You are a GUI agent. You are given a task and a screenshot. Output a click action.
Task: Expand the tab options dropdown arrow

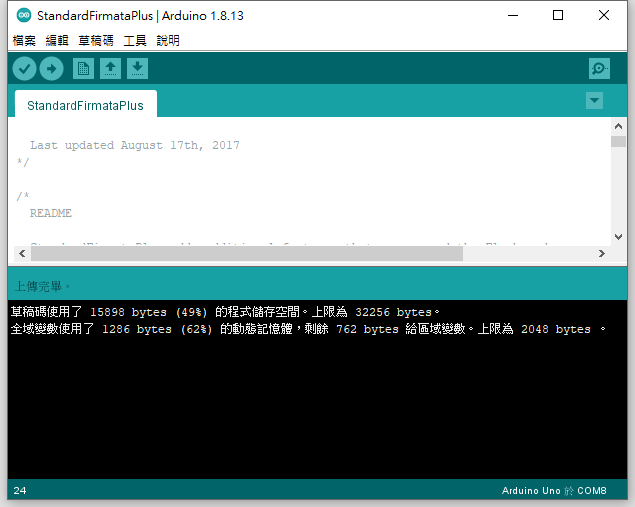click(594, 100)
